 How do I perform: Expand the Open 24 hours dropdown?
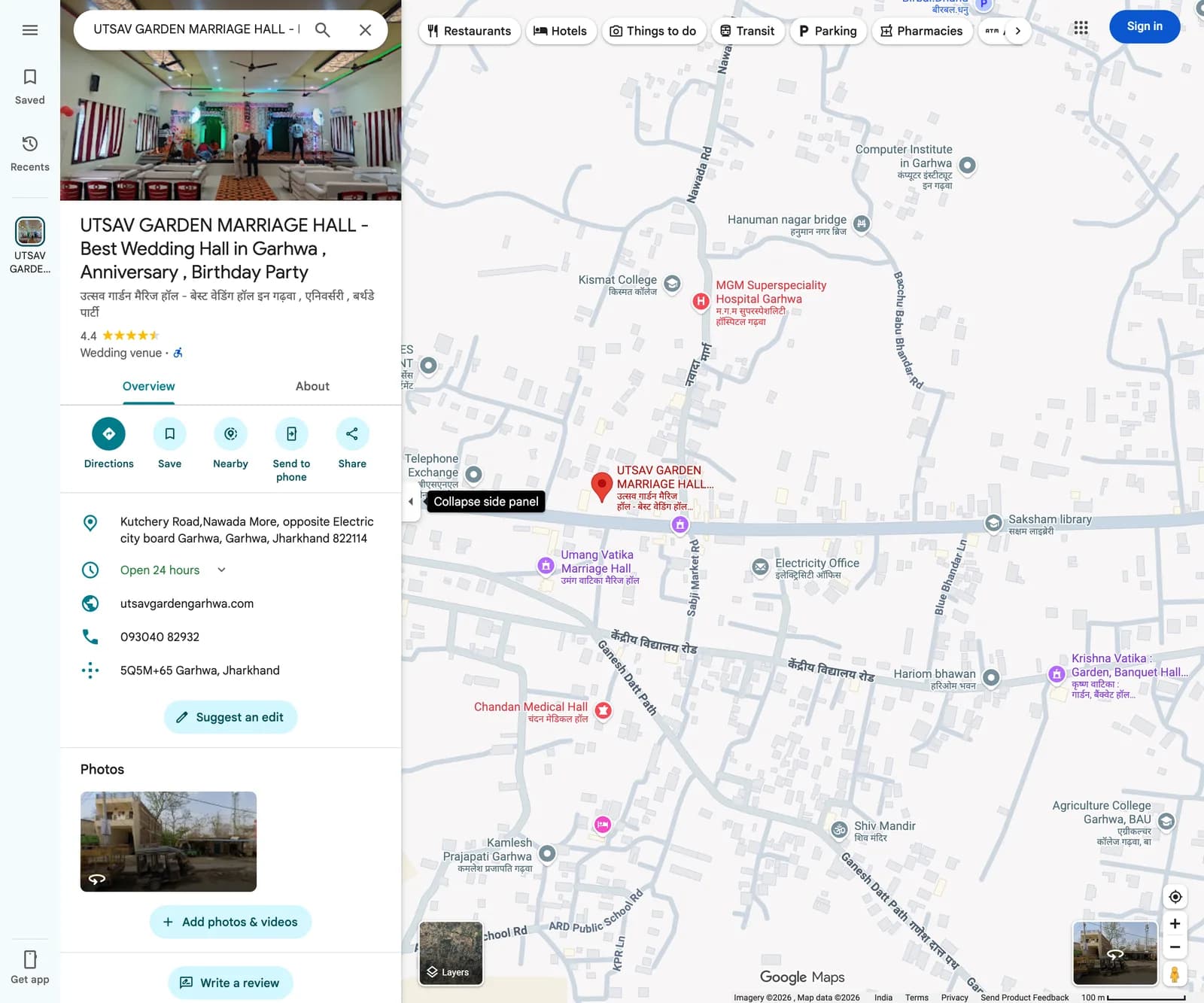pyautogui.click(x=221, y=570)
